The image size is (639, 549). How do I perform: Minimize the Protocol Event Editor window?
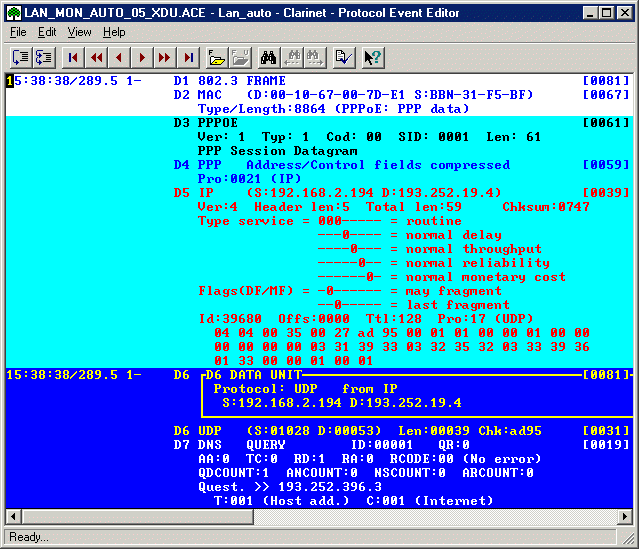point(590,13)
